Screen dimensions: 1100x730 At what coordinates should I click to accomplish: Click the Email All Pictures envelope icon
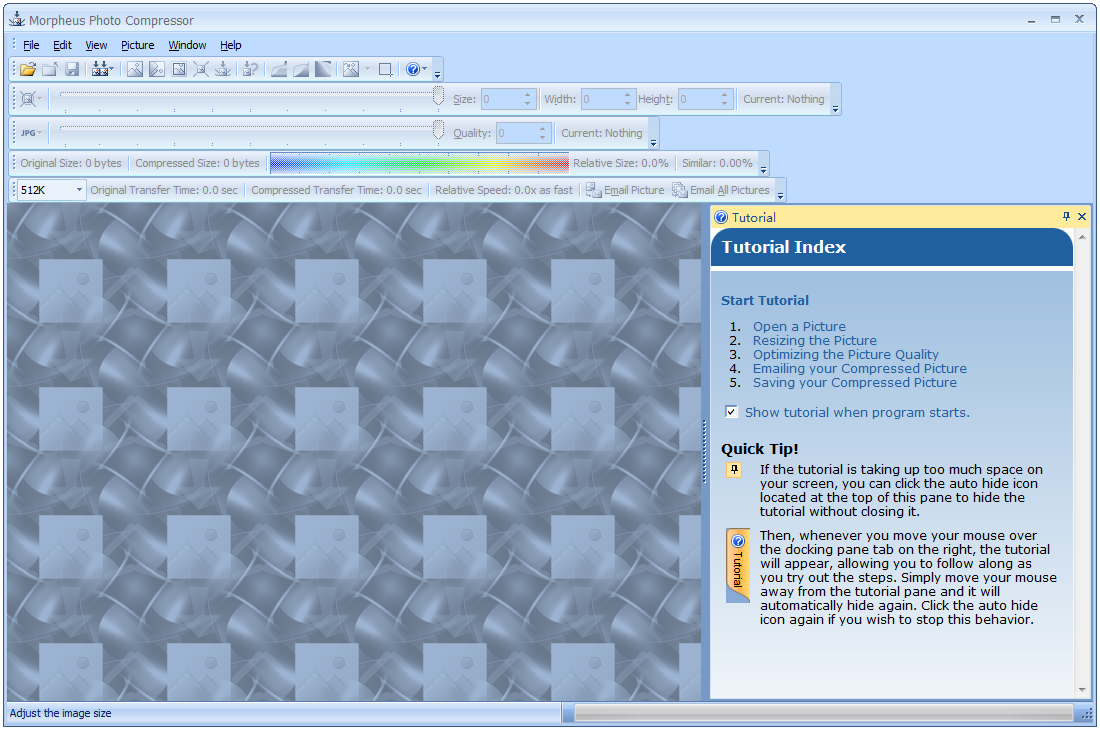point(679,190)
